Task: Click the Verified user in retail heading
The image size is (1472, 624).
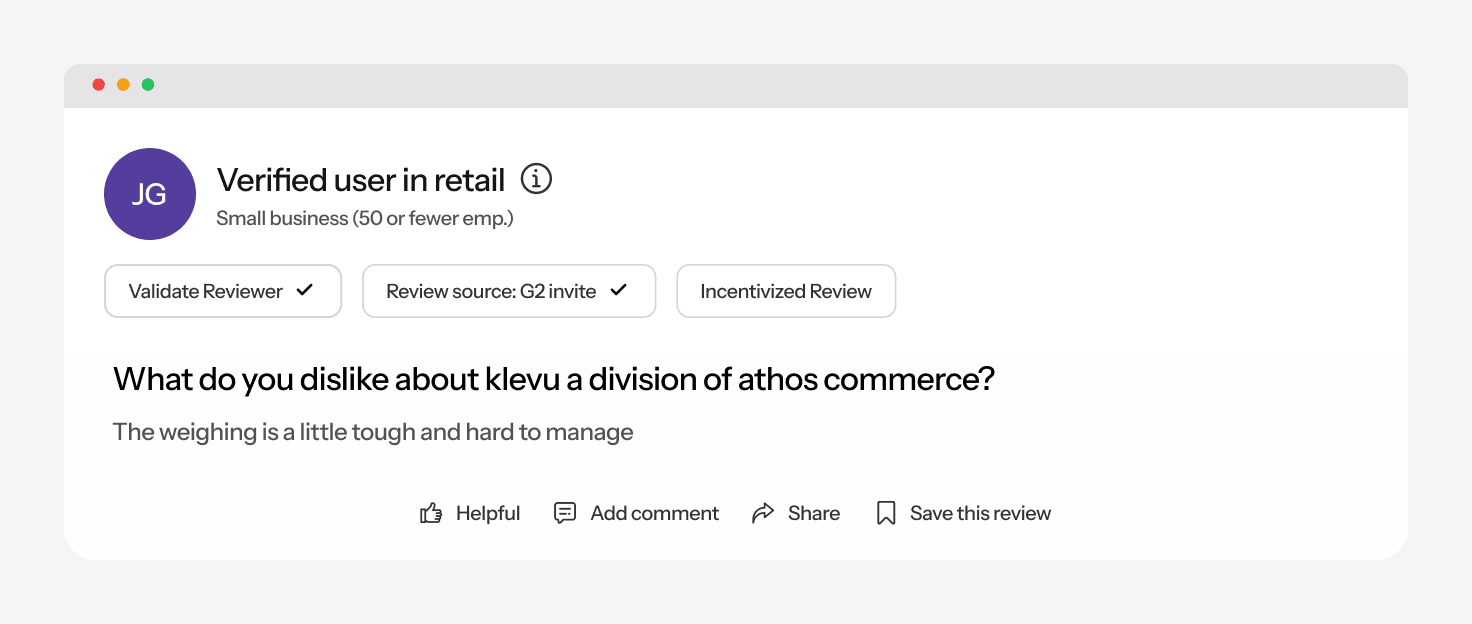Action: (361, 180)
